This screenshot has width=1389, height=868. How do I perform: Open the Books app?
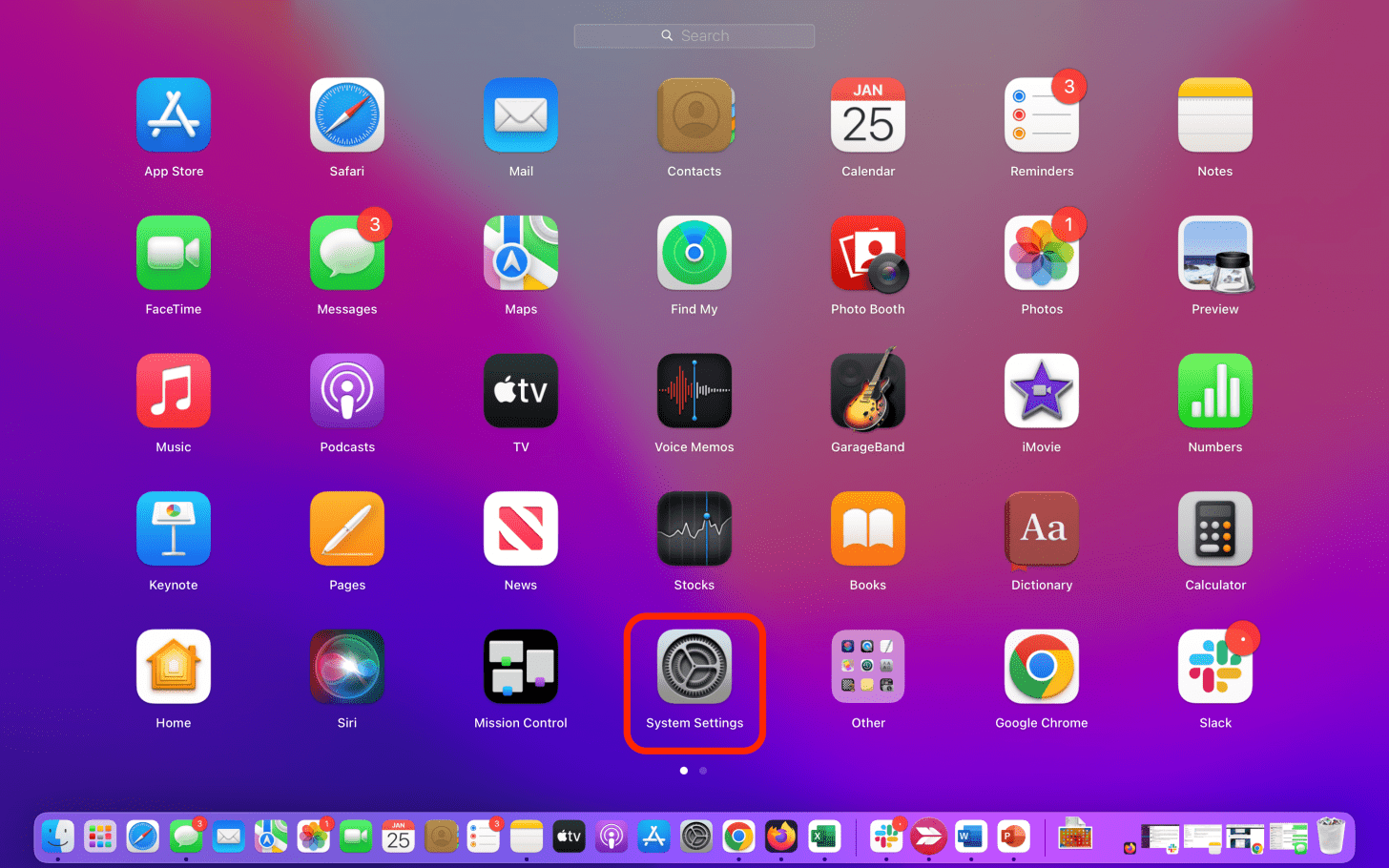pyautogui.click(x=867, y=528)
